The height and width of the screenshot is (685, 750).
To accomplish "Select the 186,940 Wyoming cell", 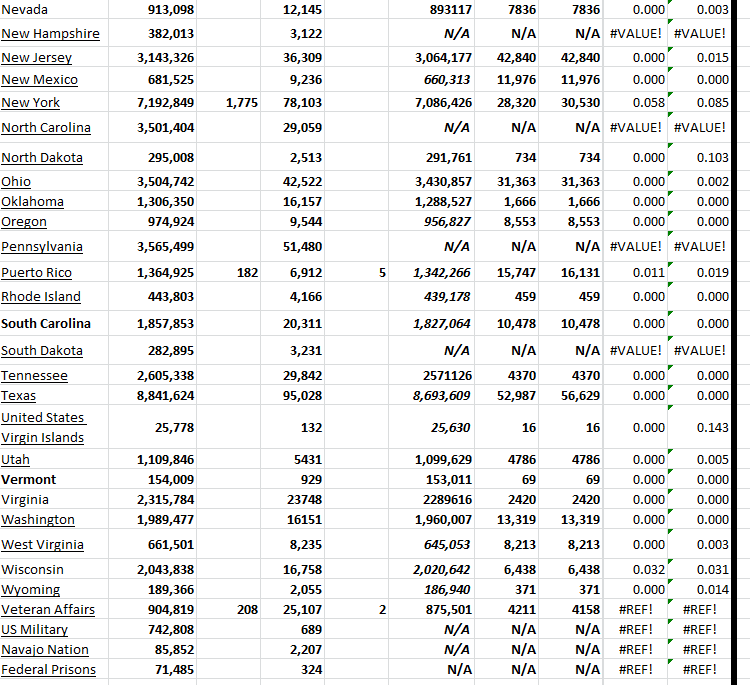I will (x=432, y=589).
